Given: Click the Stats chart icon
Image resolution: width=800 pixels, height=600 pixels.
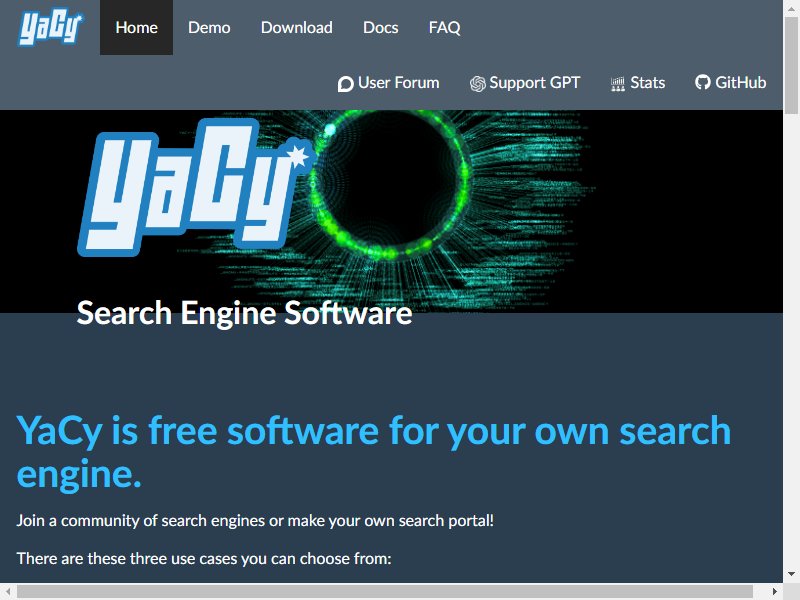Looking at the screenshot, I should (618, 84).
